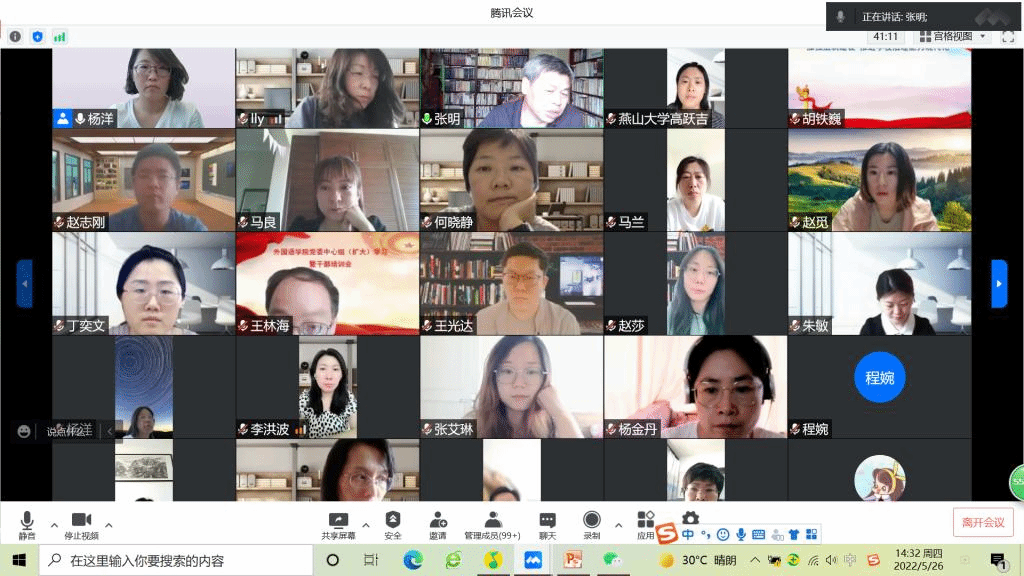The height and width of the screenshot is (576, 1024).
Task: Open Manage Members (99+) panel
Action: point(492,522)
